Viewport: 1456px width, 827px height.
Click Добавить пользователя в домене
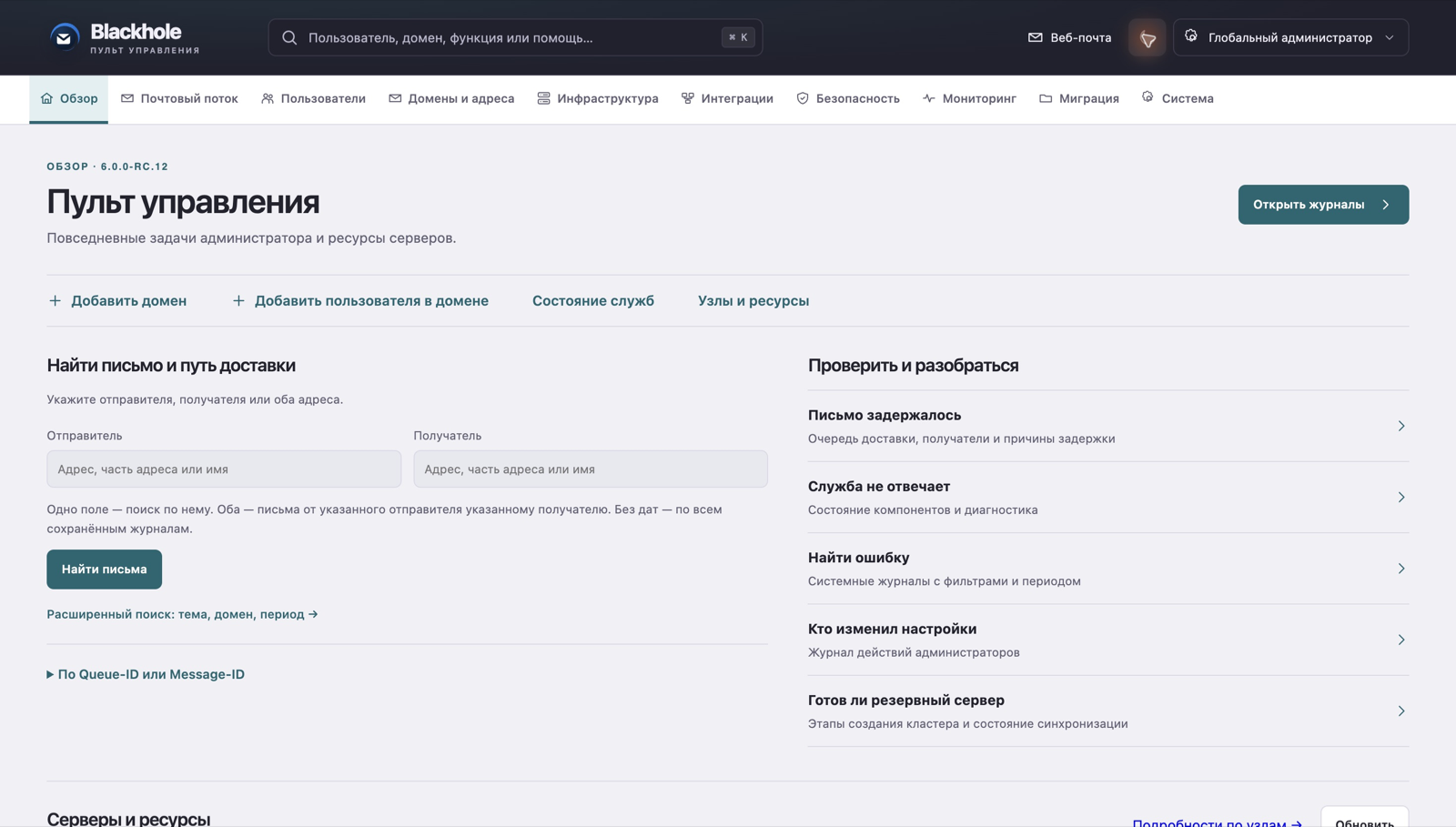359,301
